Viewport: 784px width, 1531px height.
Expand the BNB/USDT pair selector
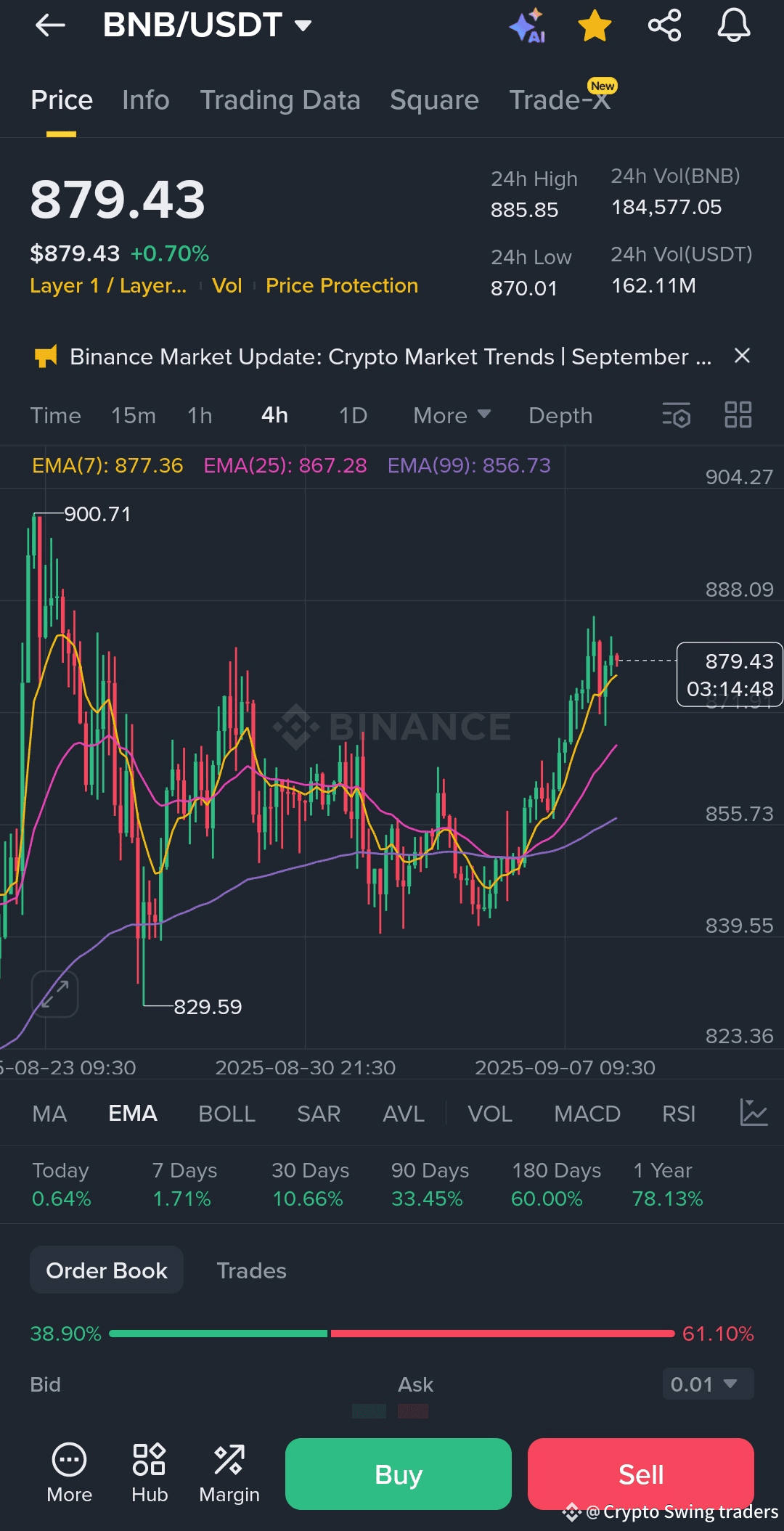(208, 25)
